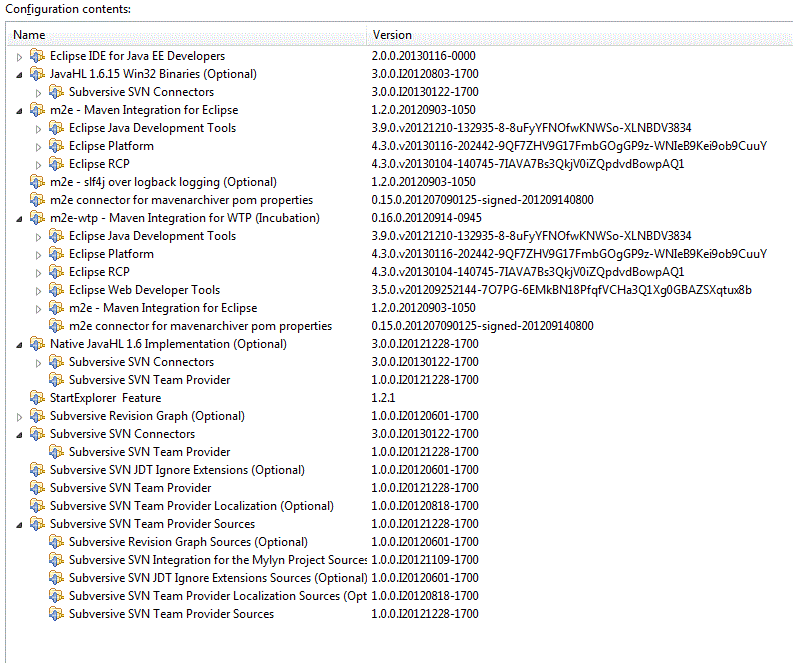Select the Subversive Revision Graph (Optional) row label
This screenshot has height=663, width=793.
pyautogui.click(x=147, y=416)
